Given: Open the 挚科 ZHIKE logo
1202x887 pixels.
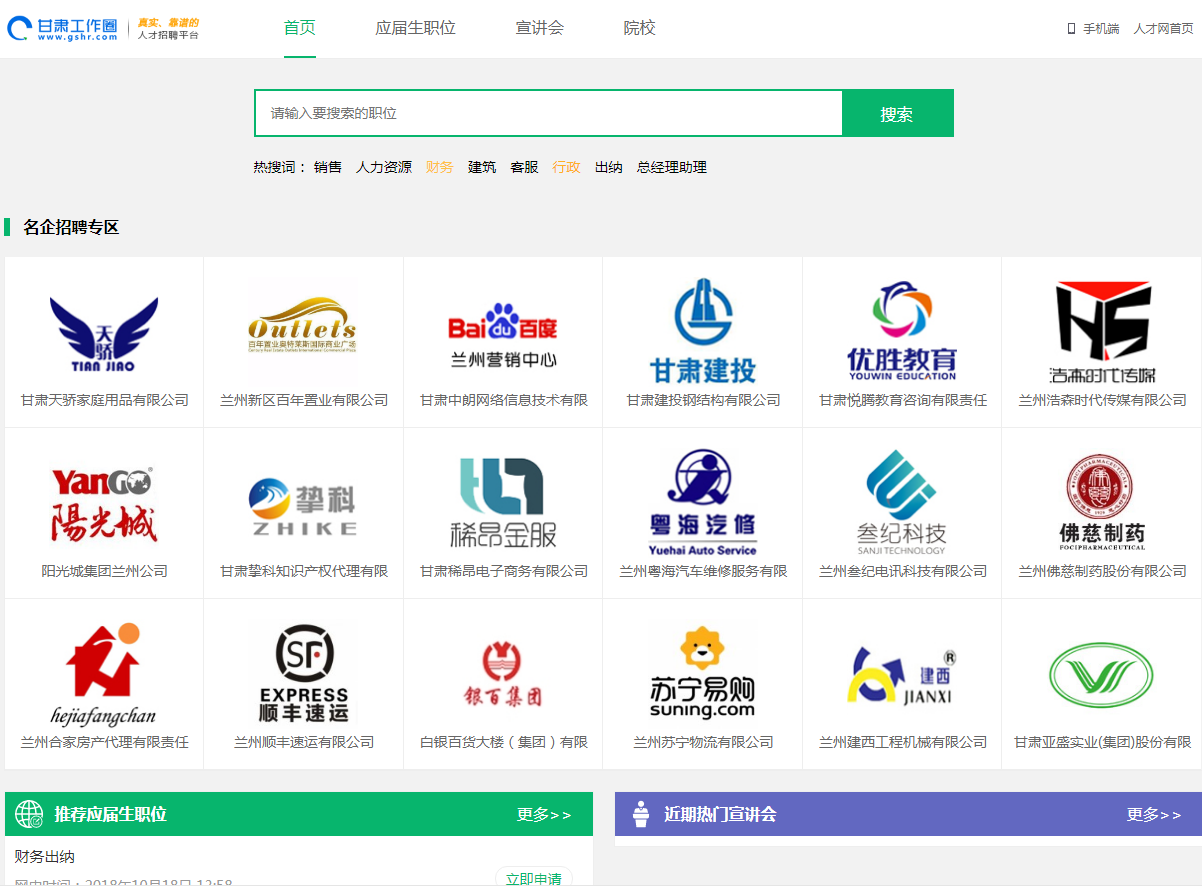Looking at the screenshot, I should click(303, 508).
